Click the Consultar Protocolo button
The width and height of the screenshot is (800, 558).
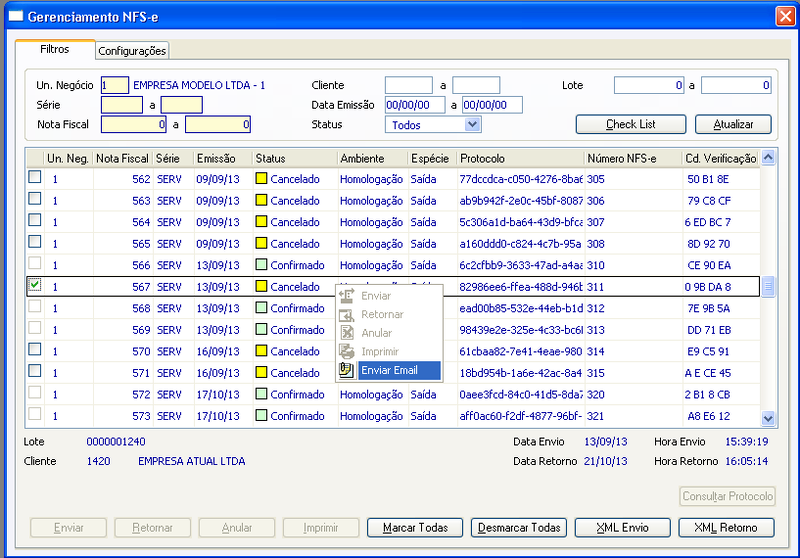pos(728,496)
